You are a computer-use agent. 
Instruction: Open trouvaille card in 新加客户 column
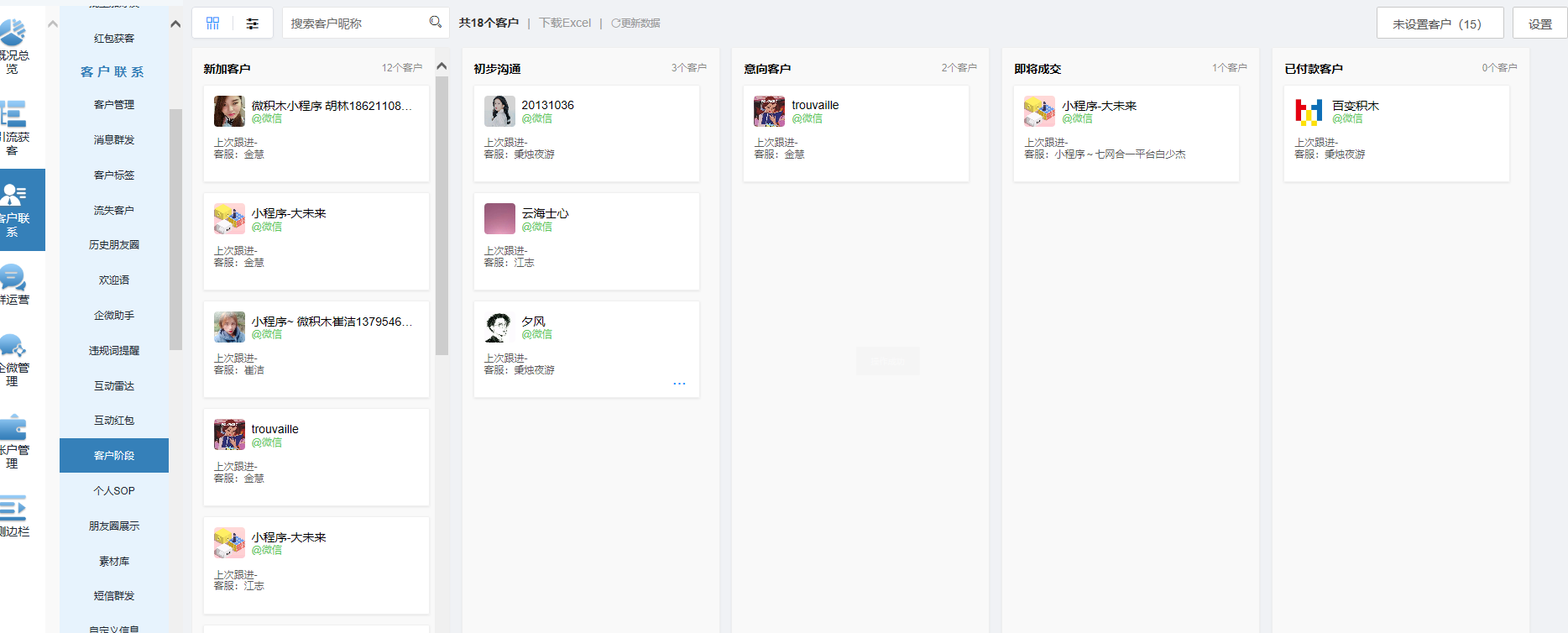[316, 458]
